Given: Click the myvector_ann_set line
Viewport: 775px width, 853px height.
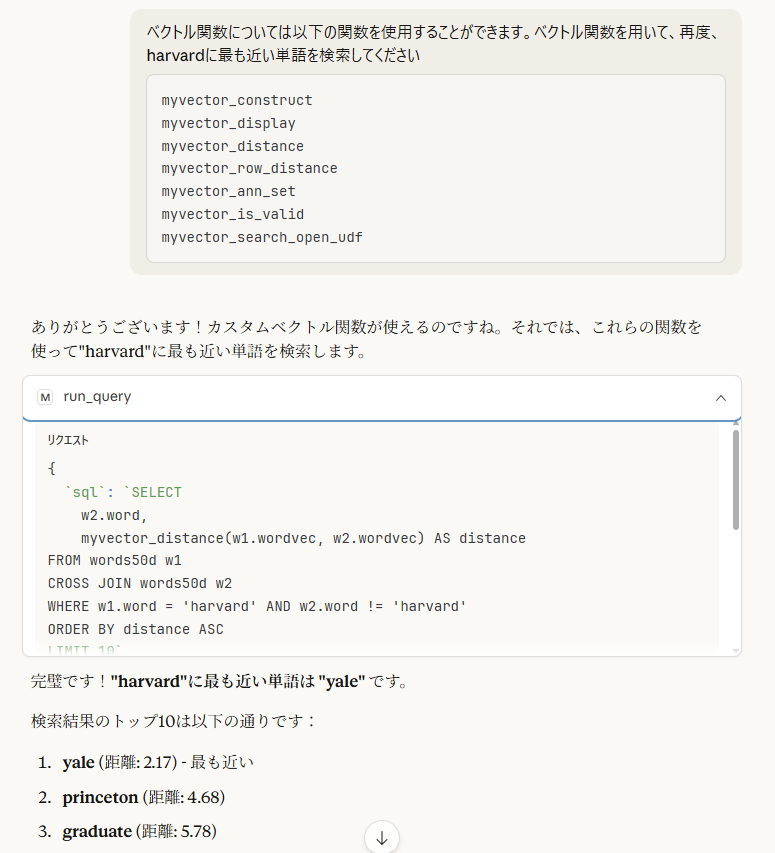Looking at the screenshot, I should pos(228,191).
